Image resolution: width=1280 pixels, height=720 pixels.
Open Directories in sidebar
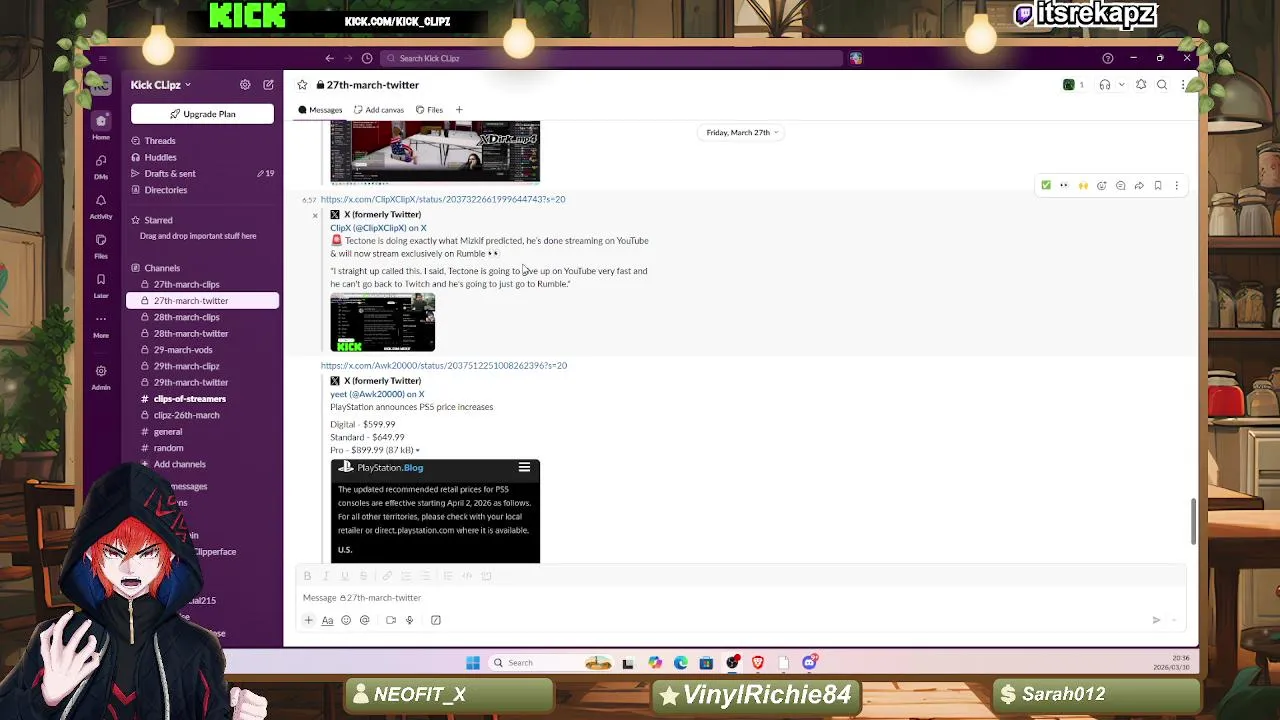[x=165, y=190]
